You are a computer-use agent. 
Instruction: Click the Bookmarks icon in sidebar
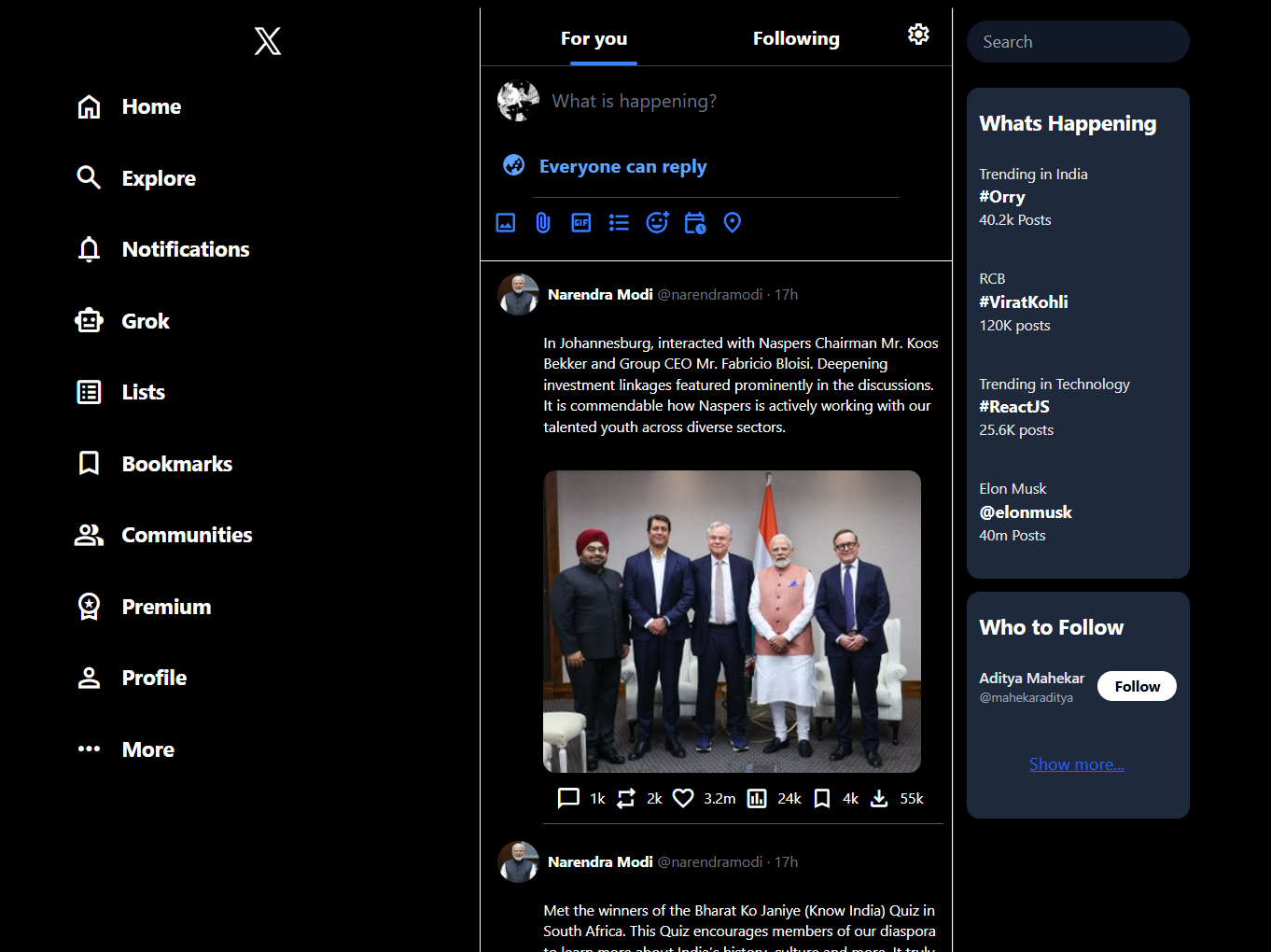click(89, 464)
